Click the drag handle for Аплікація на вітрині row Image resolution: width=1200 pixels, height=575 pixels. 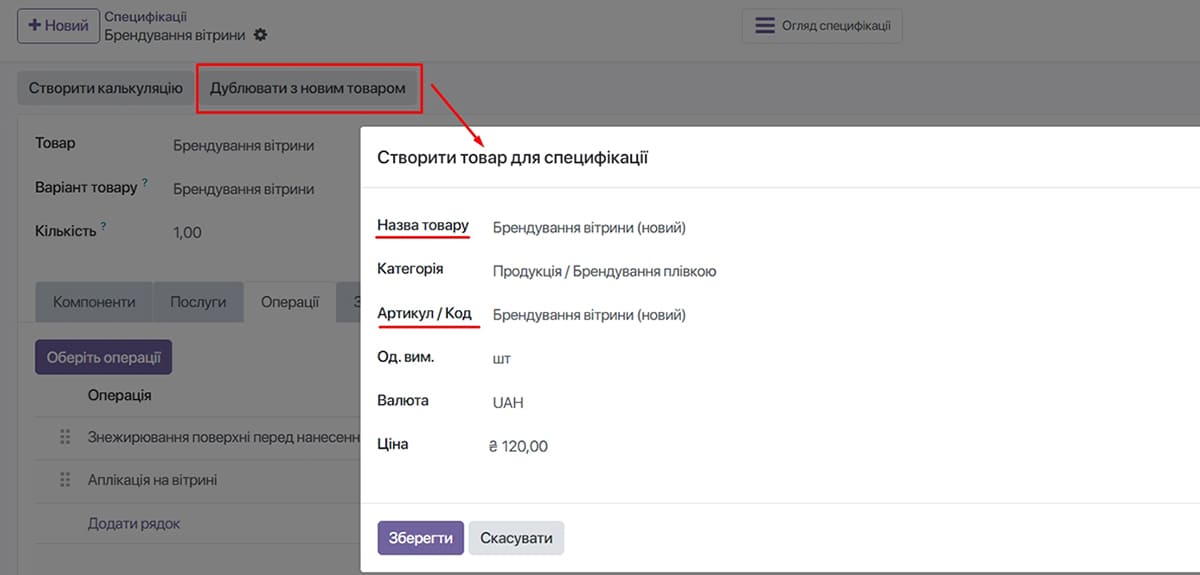coord(66,480)
